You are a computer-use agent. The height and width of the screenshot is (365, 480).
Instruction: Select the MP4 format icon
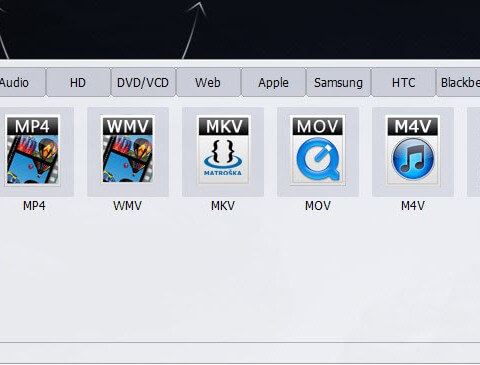click(32, 150)
